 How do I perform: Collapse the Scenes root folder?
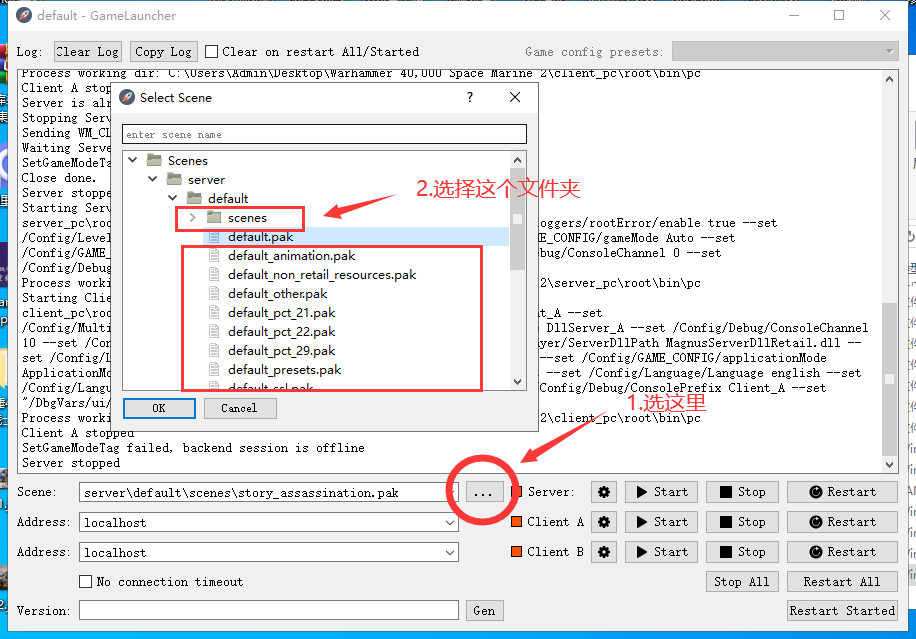tap(133, 160)
